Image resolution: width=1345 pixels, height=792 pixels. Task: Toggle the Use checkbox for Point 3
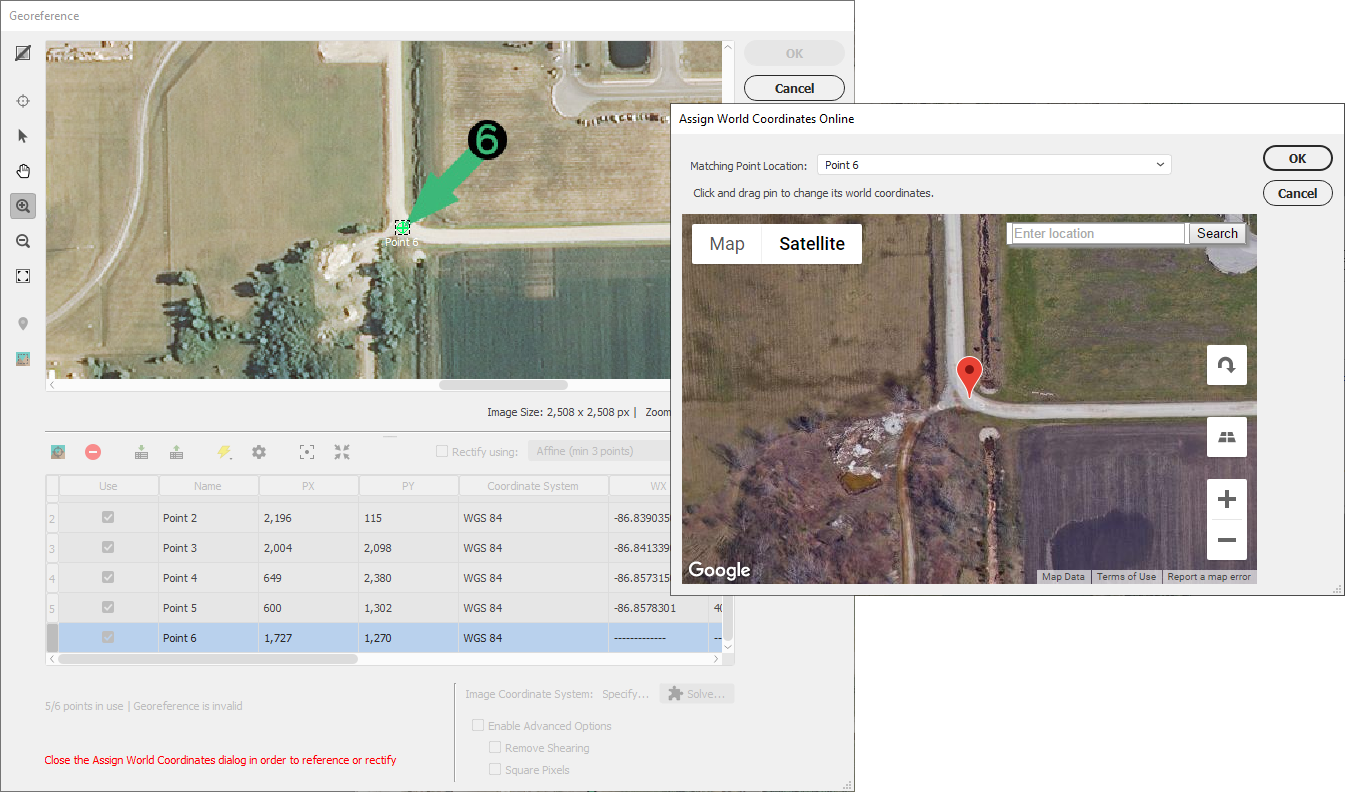(108, 547)
